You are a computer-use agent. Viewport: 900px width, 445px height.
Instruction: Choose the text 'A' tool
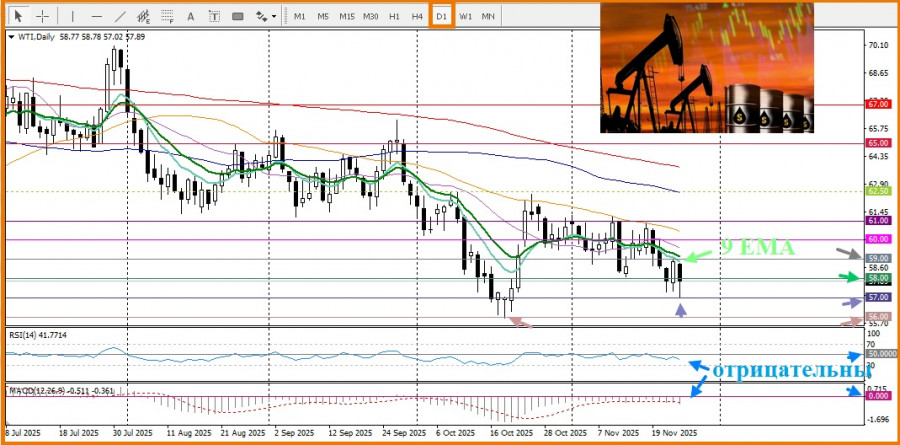[191, 16]
